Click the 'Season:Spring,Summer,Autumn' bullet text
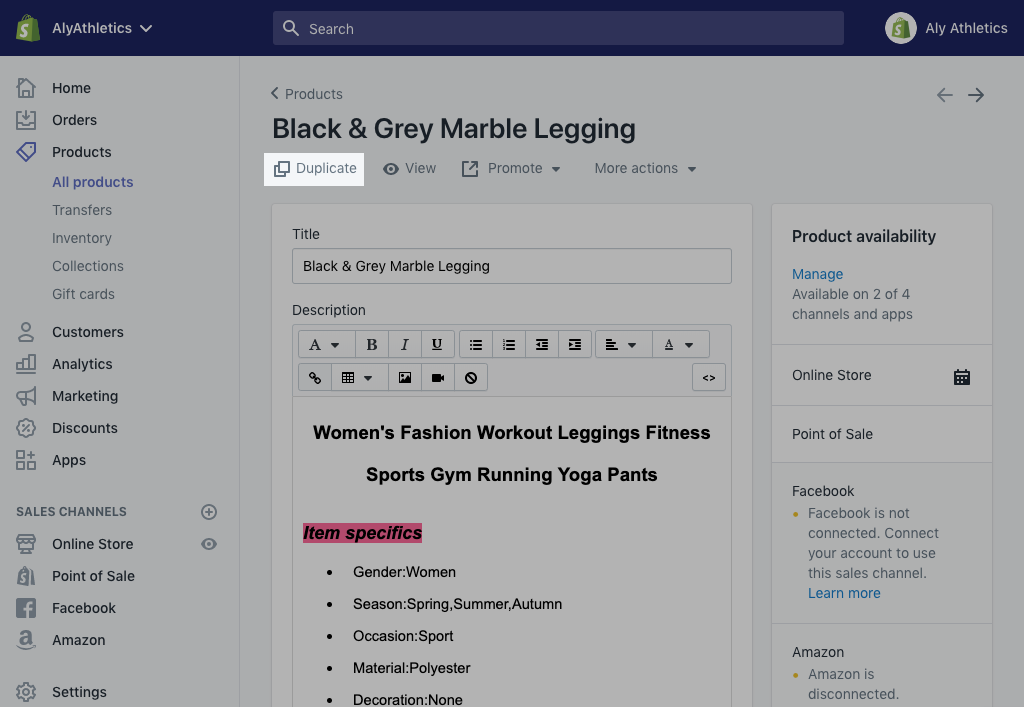 click(457, 605)
